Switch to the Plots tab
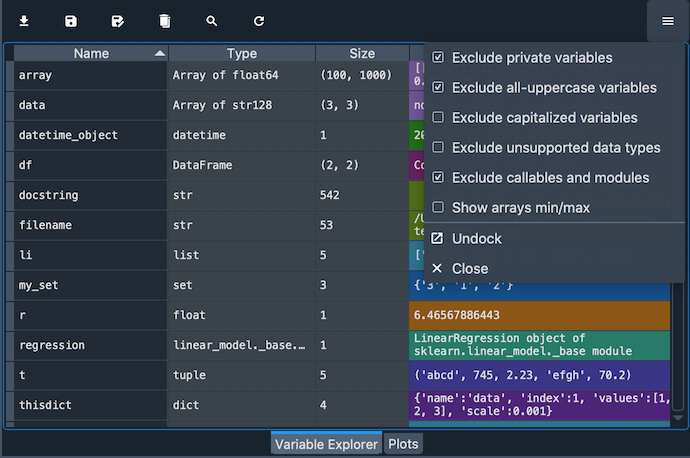The width and height of the screenshot is (690, 458). coord(403,444)
